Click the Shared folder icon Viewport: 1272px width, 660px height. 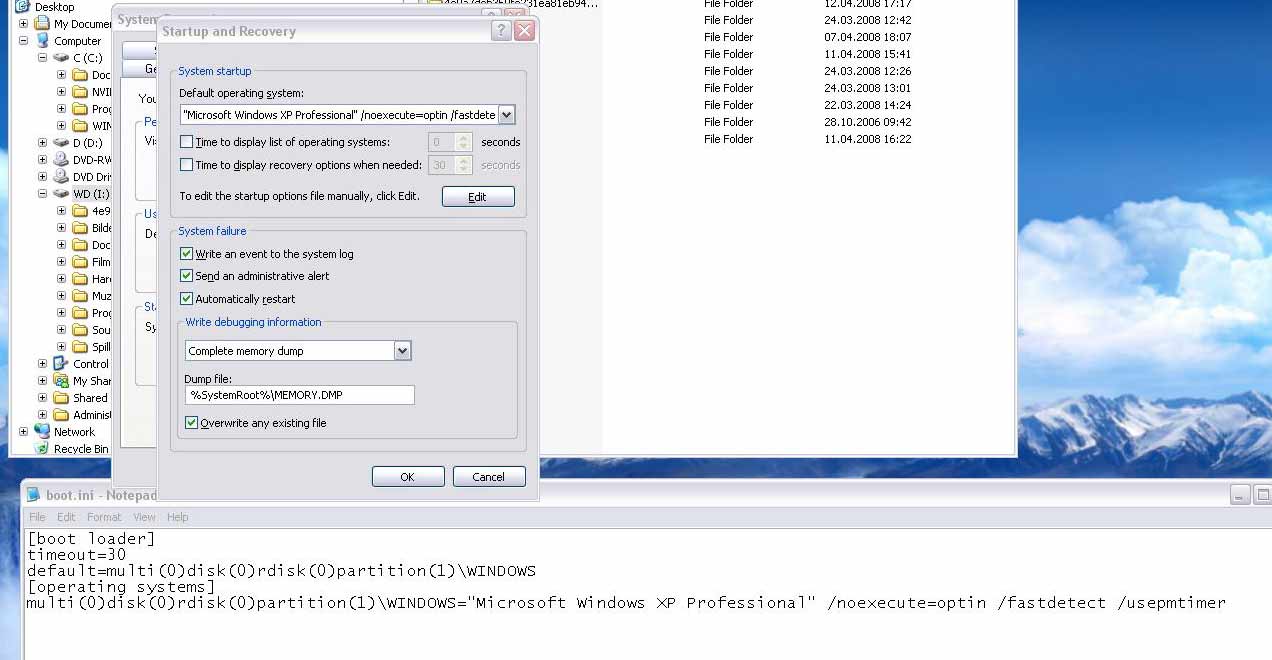(61, 398)
